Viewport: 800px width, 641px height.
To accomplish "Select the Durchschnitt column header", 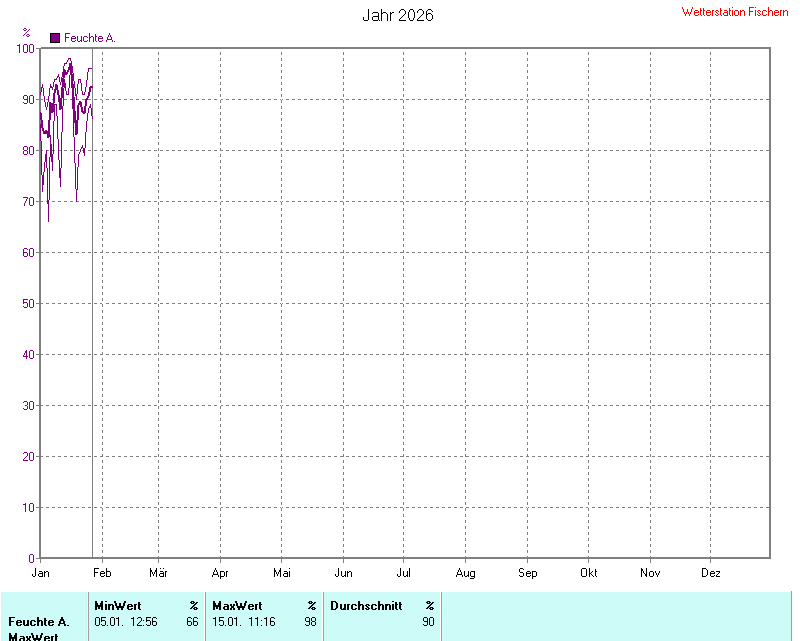I will tap(366, 606).
